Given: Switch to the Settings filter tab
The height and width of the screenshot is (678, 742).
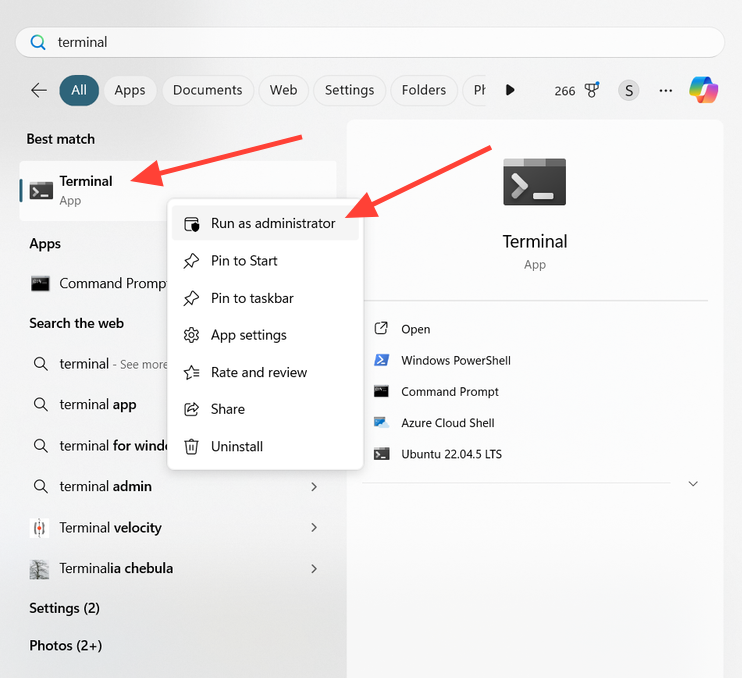Looking at the screenshot, I should click(349, 90).
